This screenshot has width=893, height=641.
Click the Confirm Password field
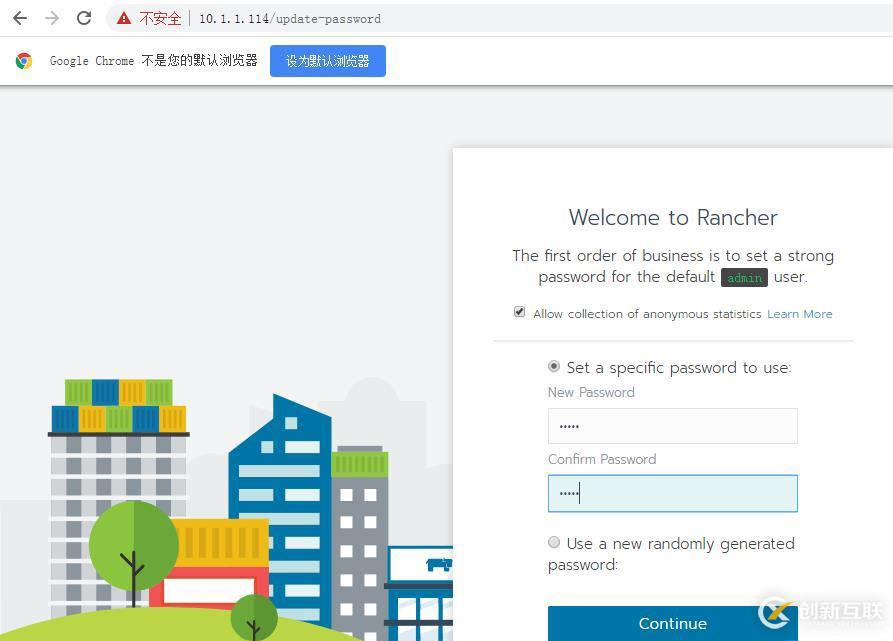coord(673,494)
